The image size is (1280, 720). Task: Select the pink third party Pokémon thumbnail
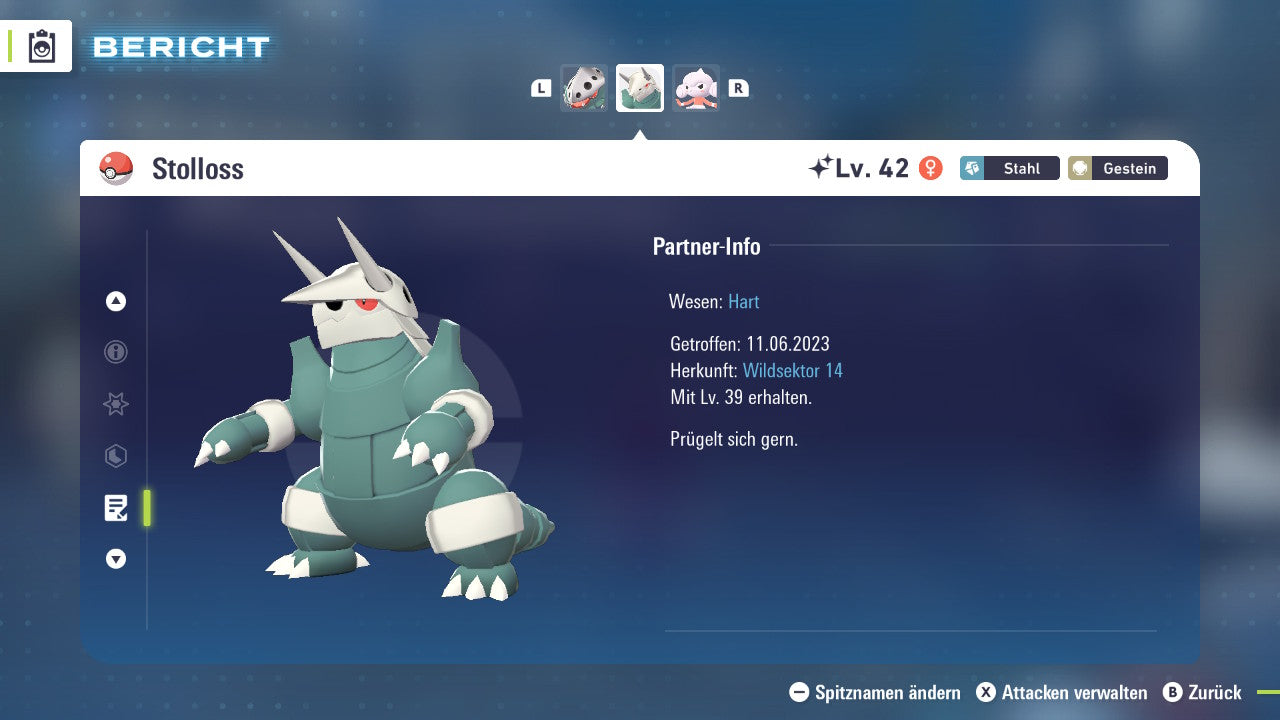tap(696, 88)
